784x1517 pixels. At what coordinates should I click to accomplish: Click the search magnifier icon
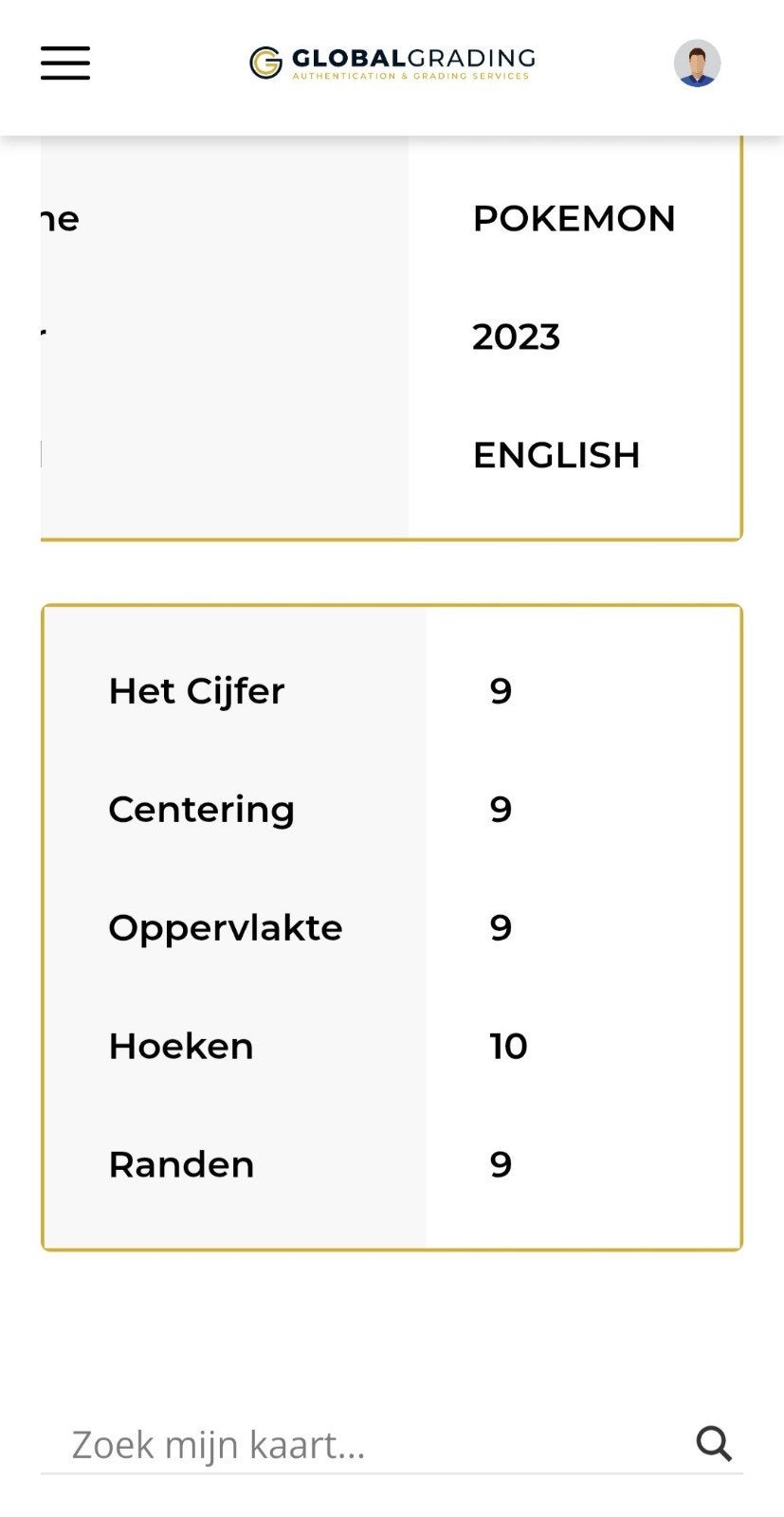714,1444
